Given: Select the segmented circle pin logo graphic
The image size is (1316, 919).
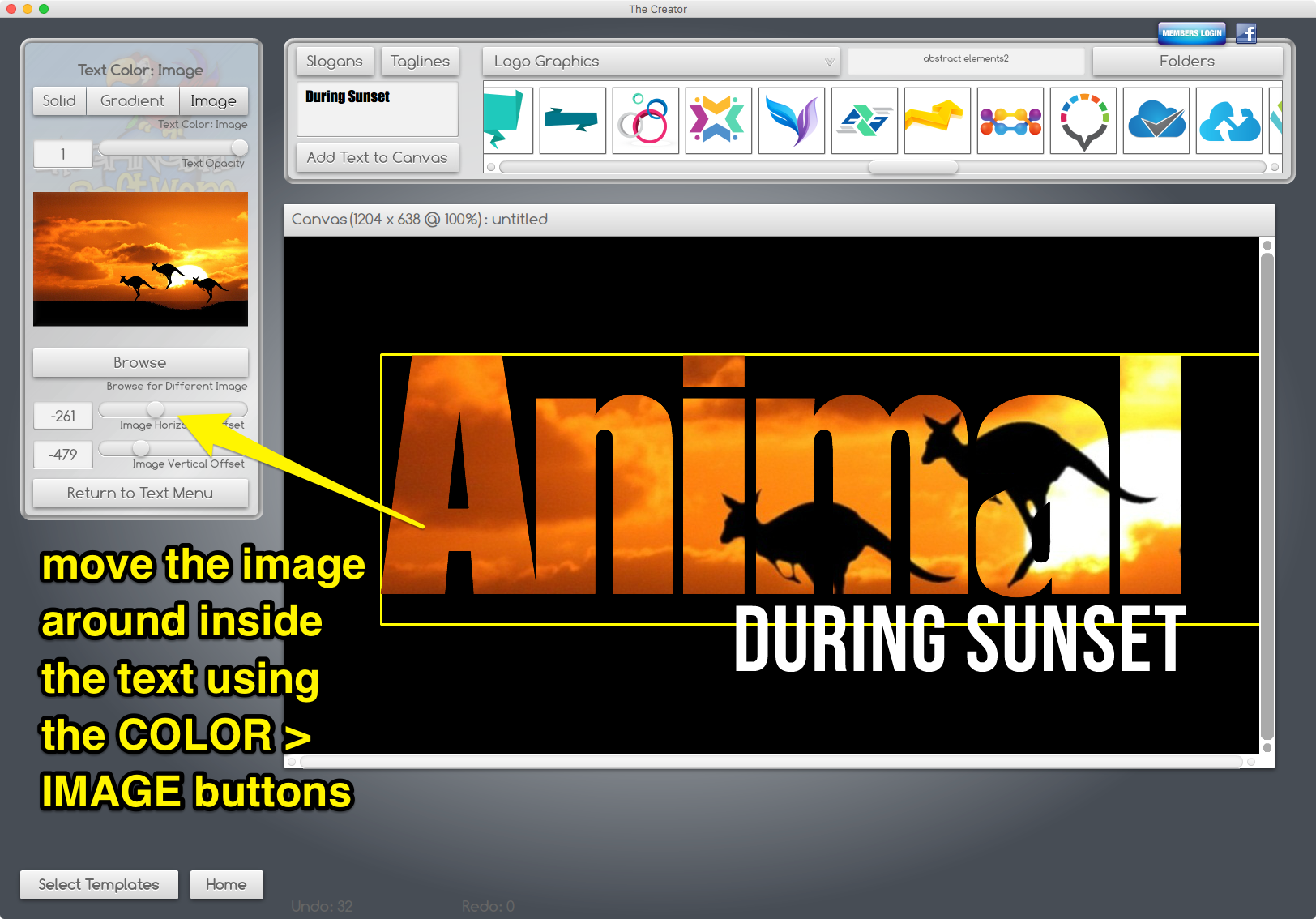Looking at the screenshot, I should 1083,121.
